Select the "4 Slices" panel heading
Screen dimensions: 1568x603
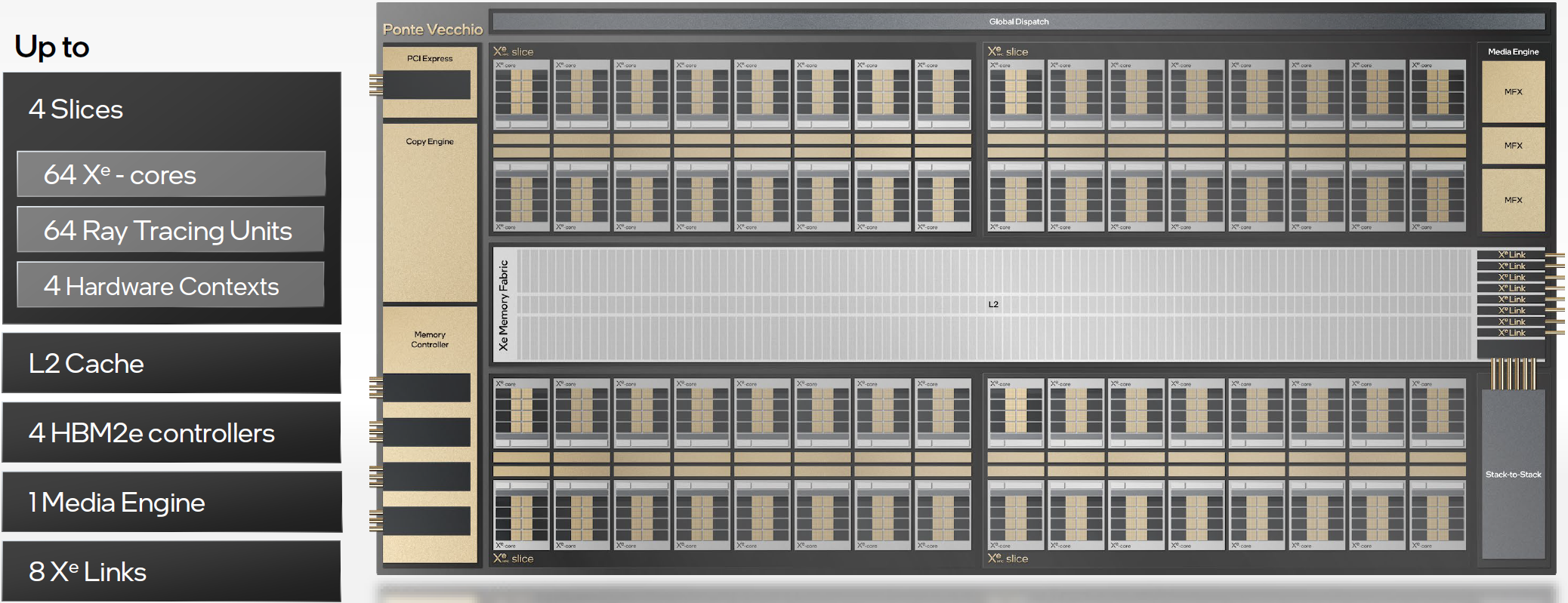point(76,109)
